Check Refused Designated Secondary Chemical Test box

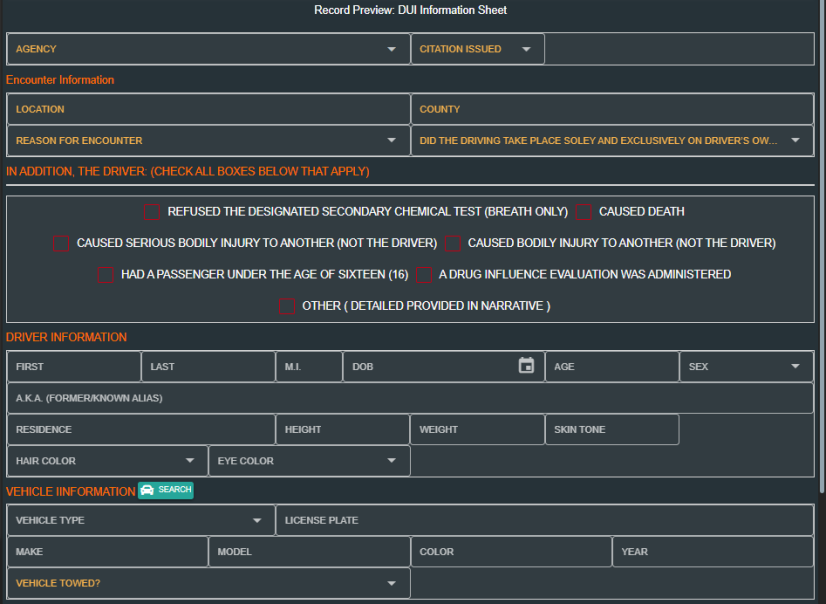[x=152, y=212]
